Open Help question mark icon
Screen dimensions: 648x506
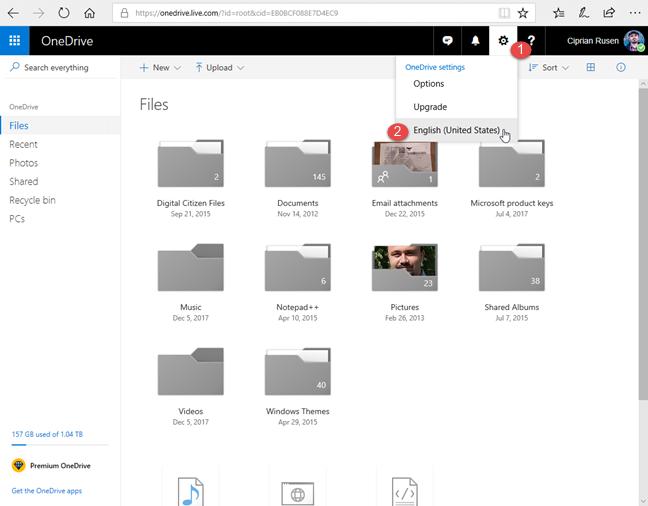click(531, 41)
